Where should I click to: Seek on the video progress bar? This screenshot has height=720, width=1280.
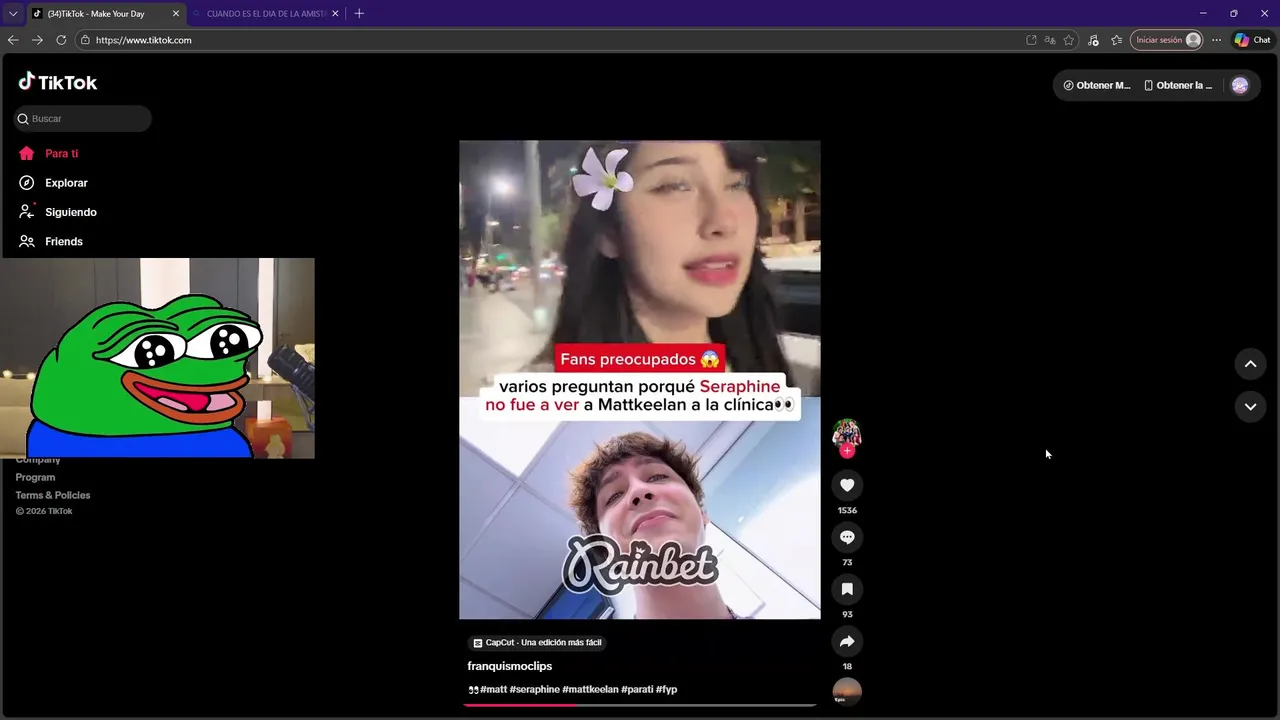pyautogui.click(x=640, y=705)
